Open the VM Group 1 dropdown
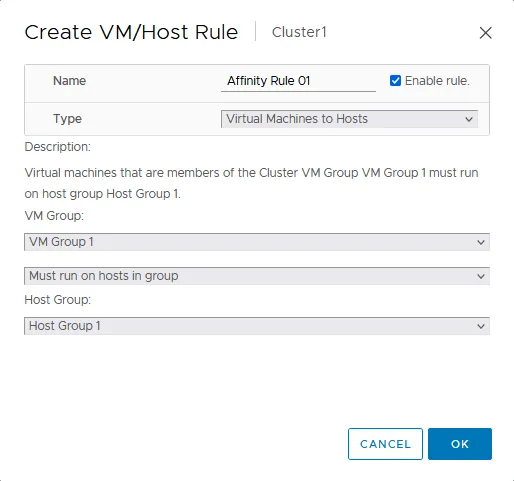The width and height of the screenshot is (514, 481). pyautogui.click(x=257, y=242)
